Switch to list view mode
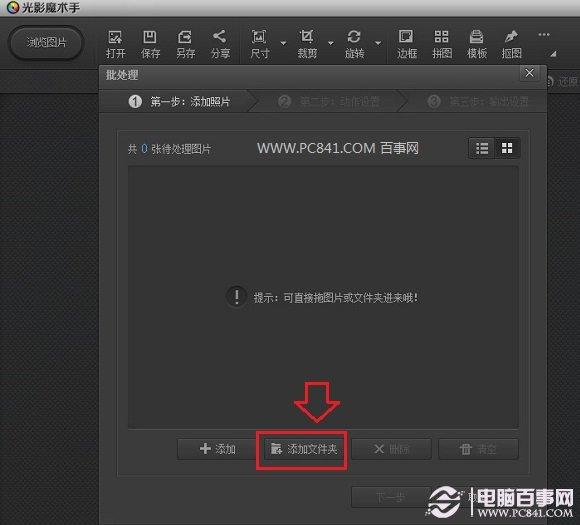The width and height of the screenshot is (580, 525). click(x=482, y=148)
